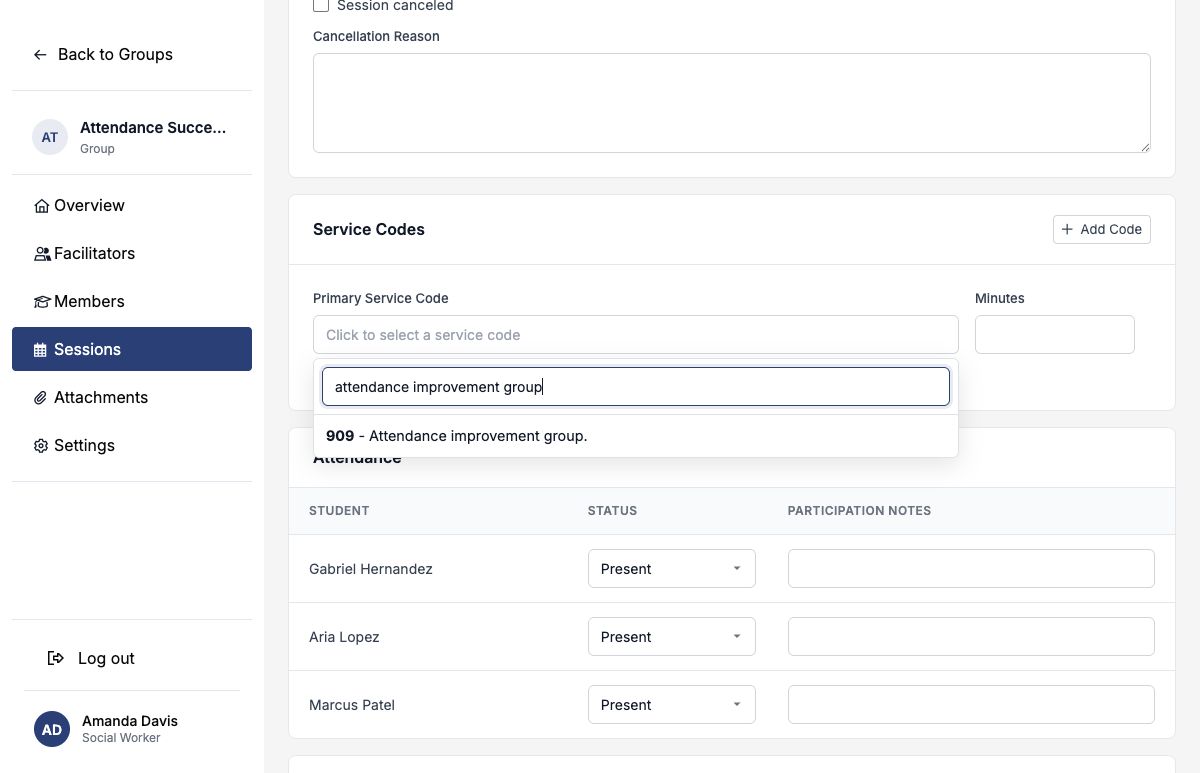Go Back to Groups

point(103,54)
